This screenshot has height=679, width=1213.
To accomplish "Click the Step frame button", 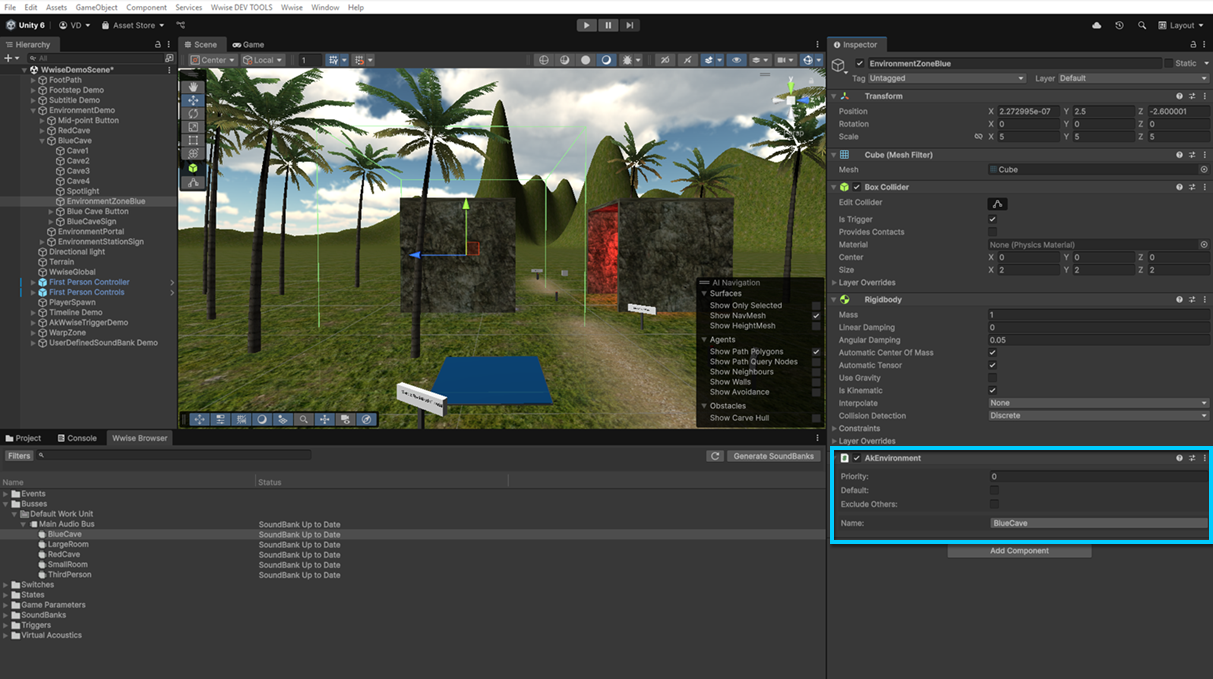I will pos(630,25).
